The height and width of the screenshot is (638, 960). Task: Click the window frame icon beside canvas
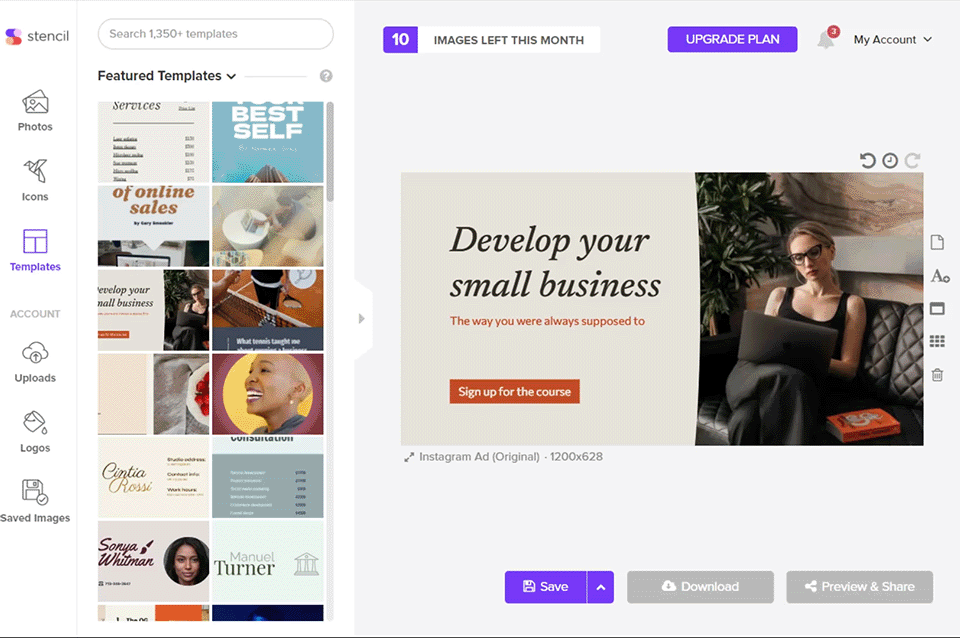(937, 309)
